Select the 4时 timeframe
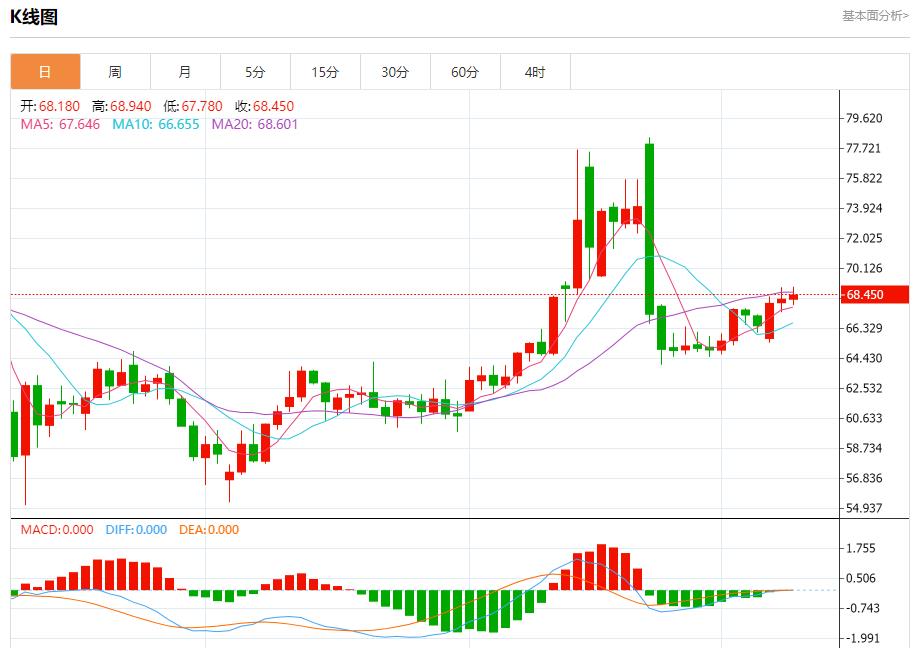 click(534, 71)
